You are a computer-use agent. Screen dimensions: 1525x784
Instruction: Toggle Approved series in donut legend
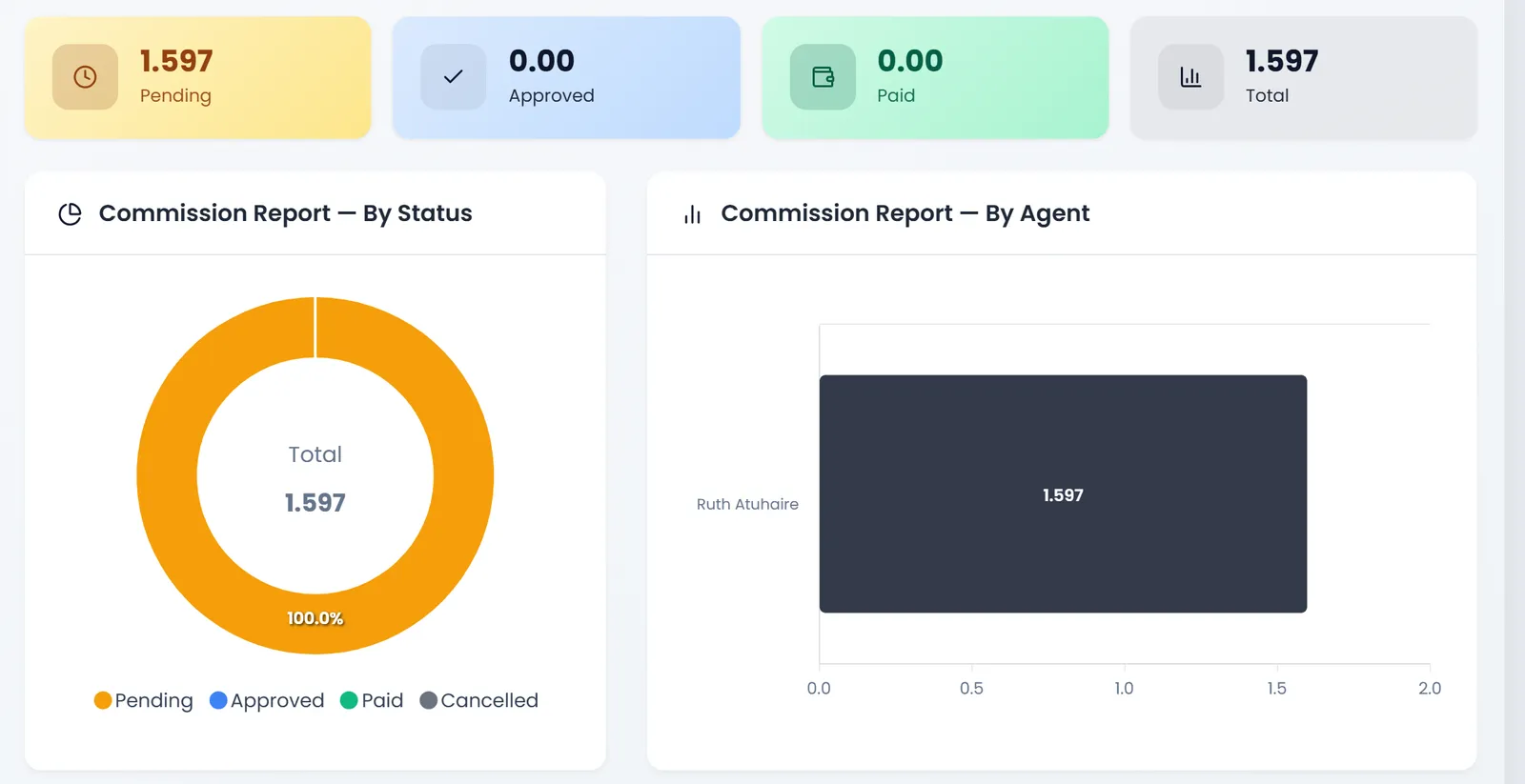click(x=267, y=700)
